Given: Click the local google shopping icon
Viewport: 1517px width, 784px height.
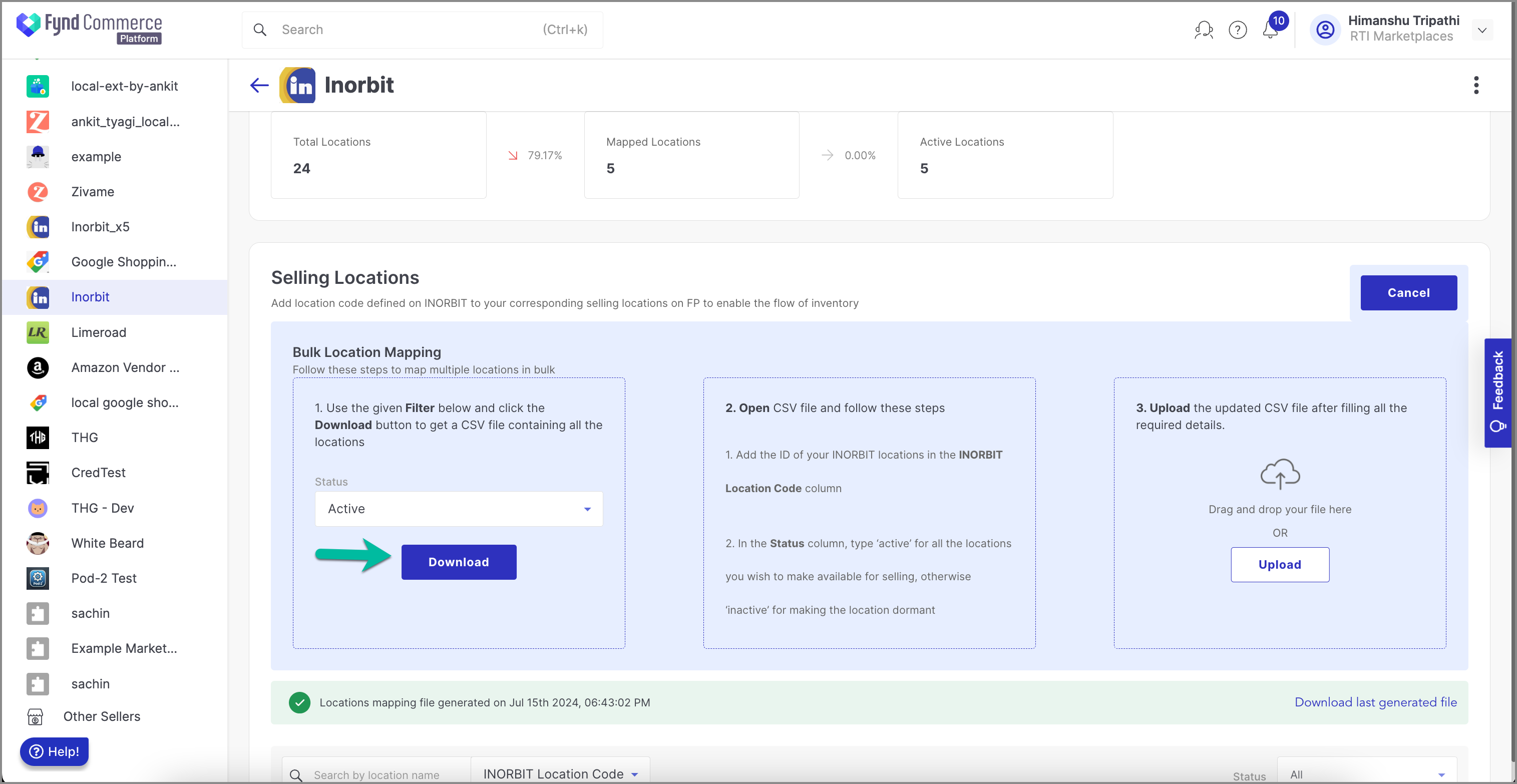Looking at the screenshot, I should [38, 403].
